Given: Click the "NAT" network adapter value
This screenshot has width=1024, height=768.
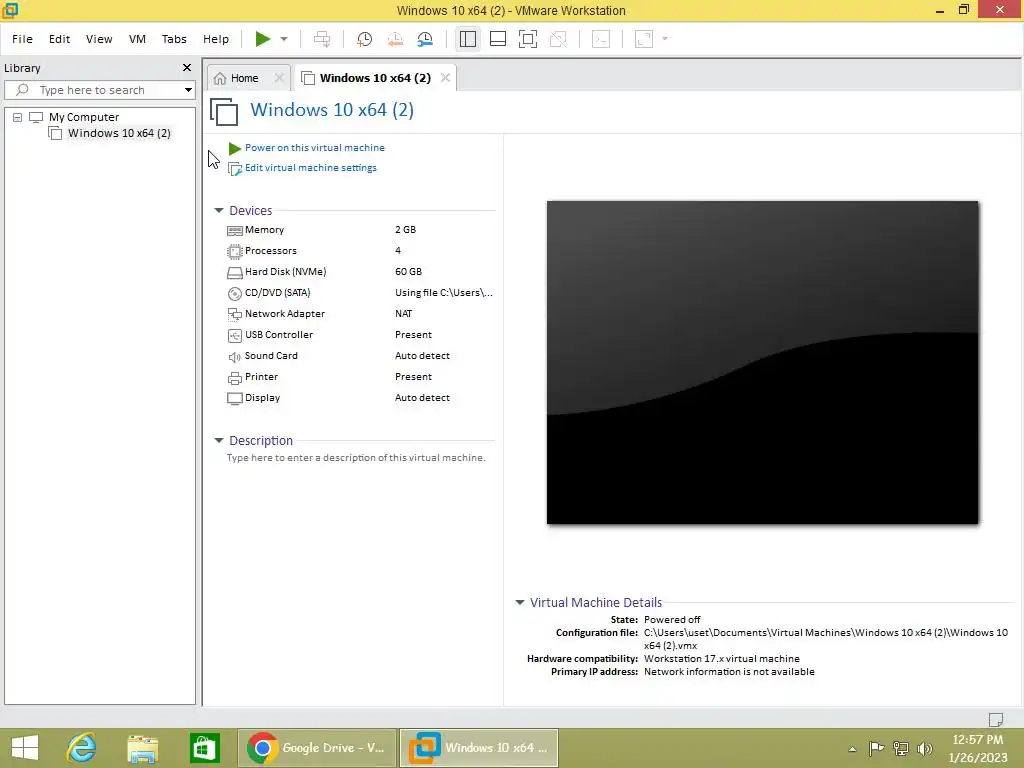Looking at the screenshot, I should [x=404, y=314].
